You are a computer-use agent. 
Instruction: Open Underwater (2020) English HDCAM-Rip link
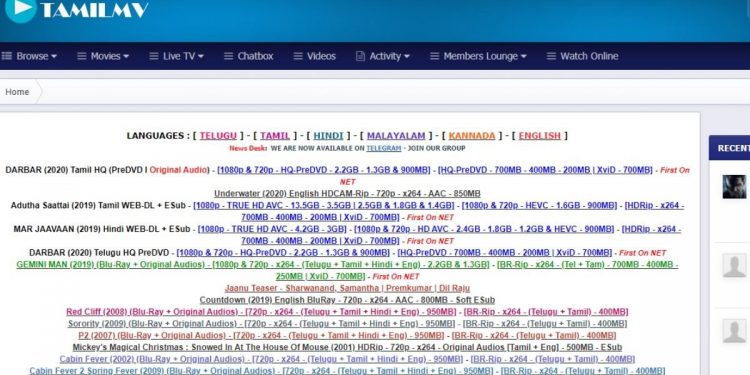click(x=347, y=194)
